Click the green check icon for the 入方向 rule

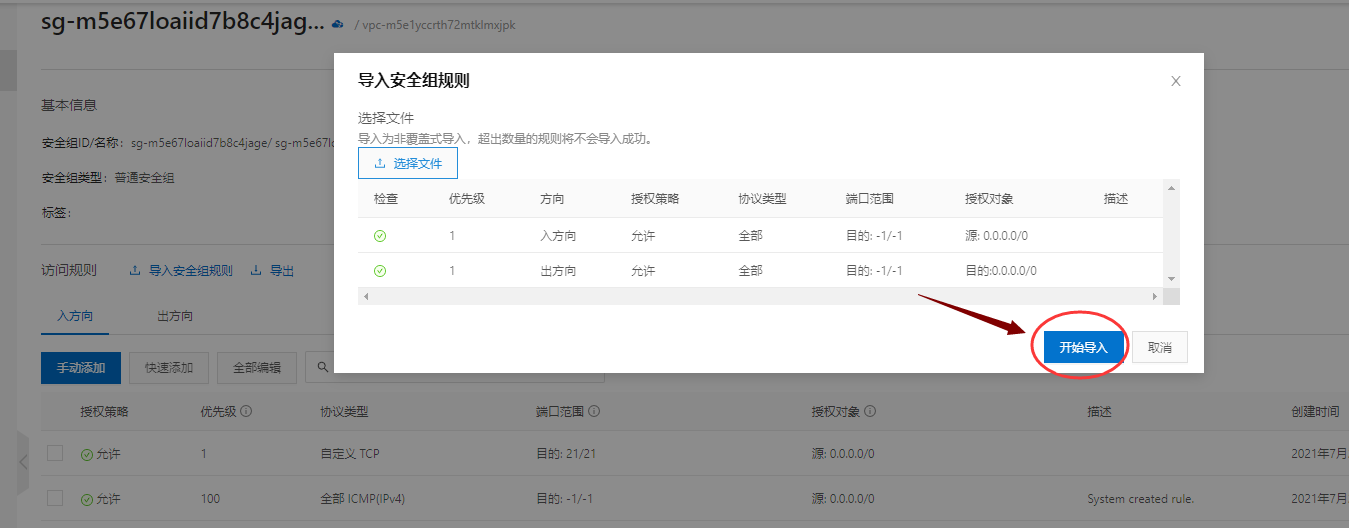380,236
